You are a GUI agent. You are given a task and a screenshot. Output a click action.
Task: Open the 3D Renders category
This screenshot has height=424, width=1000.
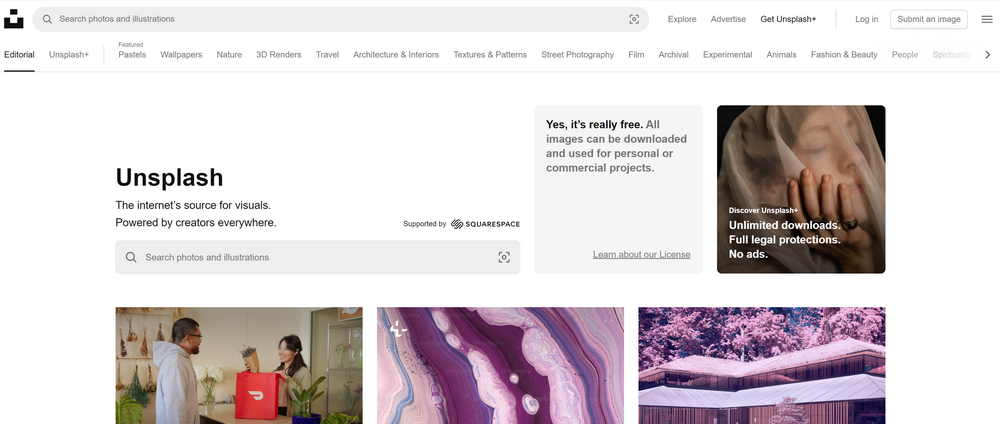279,55
